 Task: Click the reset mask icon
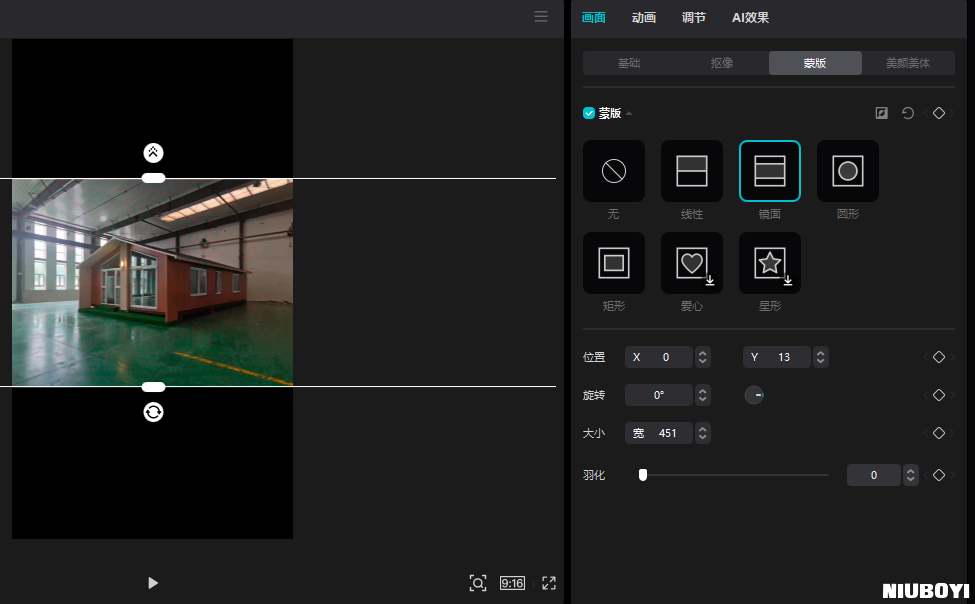[908, 113]
